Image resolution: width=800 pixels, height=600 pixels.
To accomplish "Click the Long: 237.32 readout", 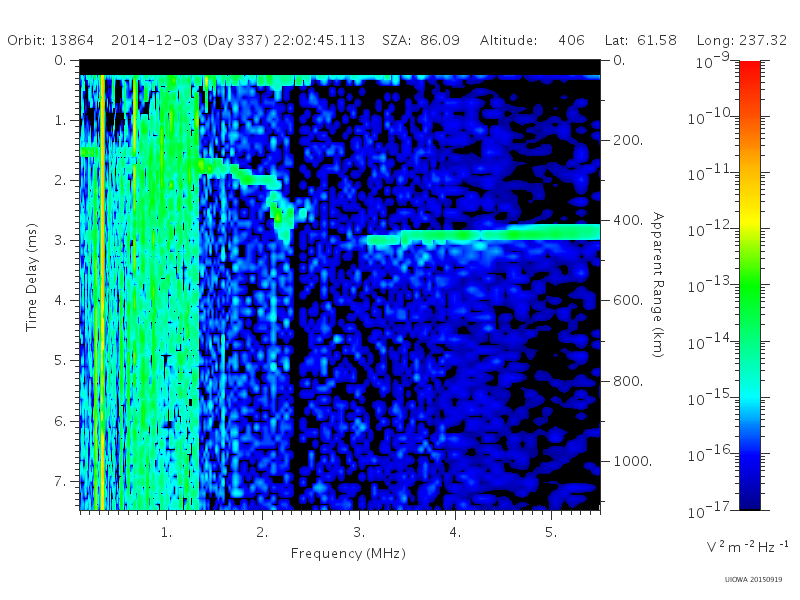I will [x=742, y=40].
